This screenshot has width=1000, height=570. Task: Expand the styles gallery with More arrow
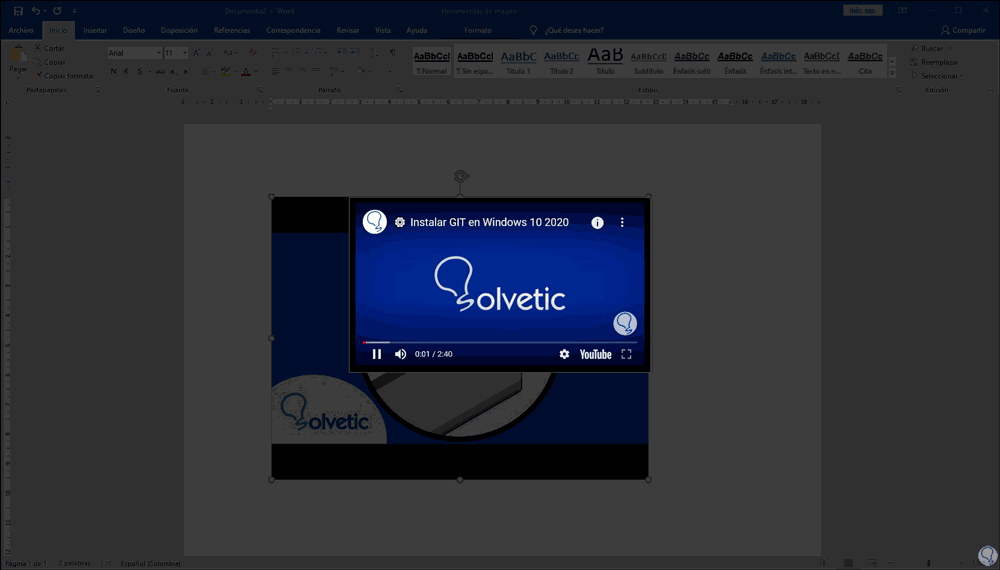point(892,73)
